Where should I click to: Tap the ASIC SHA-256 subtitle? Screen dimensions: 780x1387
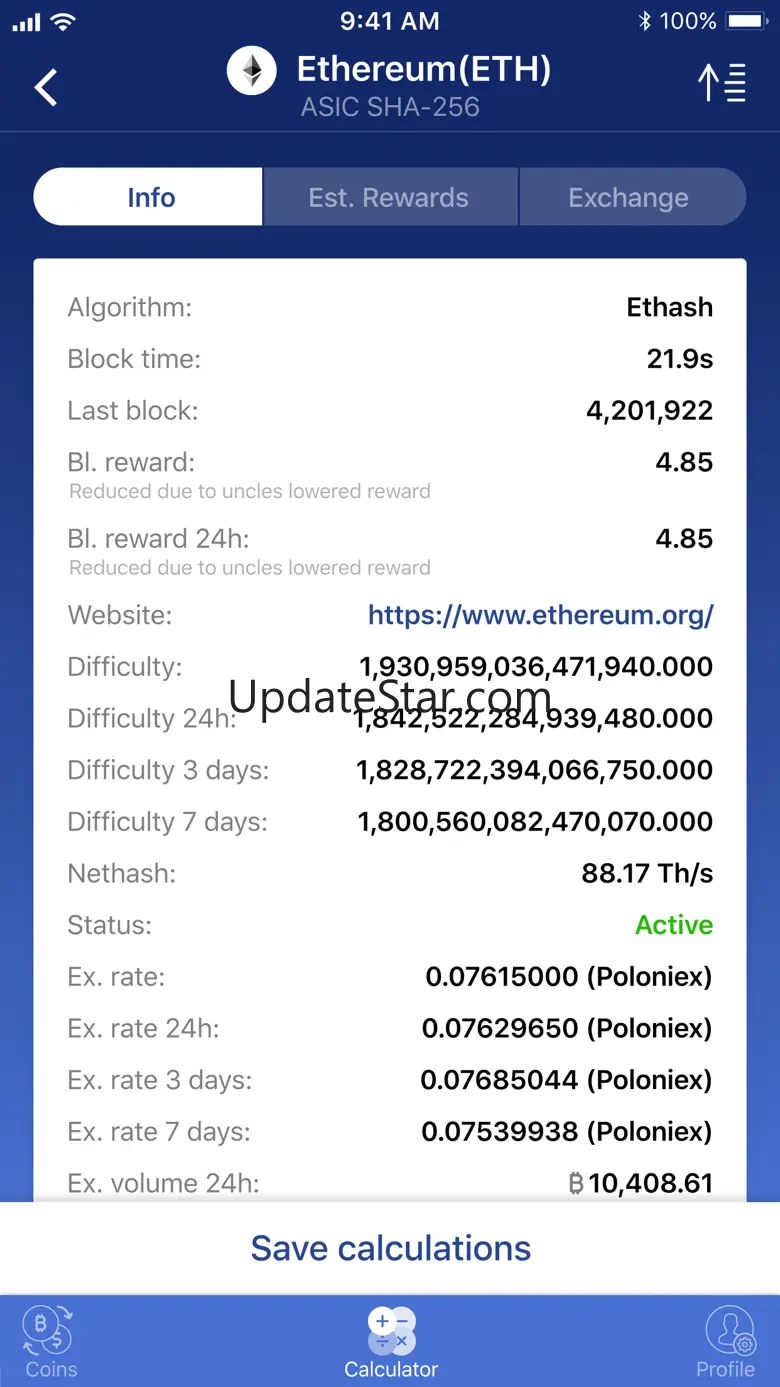[390, 107]
